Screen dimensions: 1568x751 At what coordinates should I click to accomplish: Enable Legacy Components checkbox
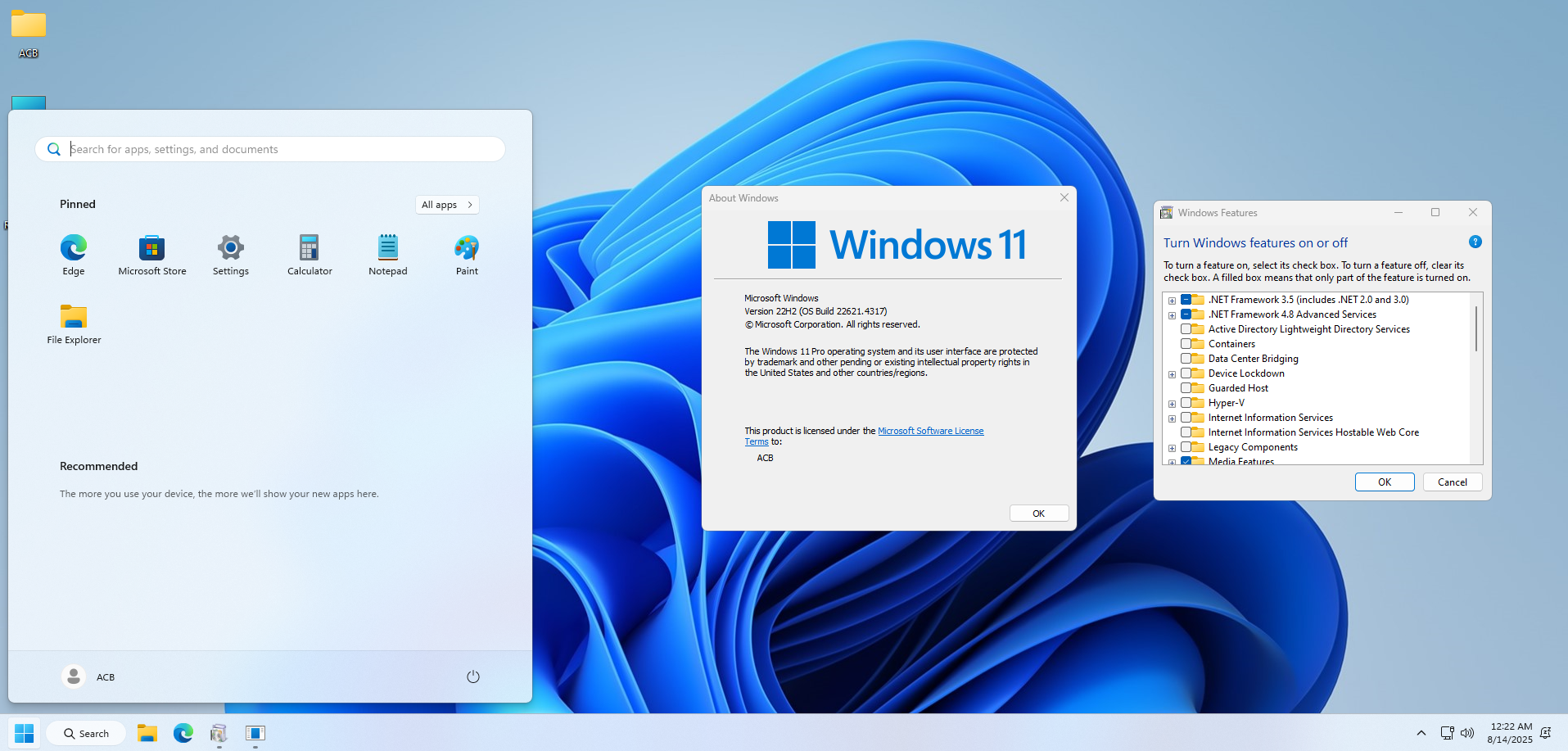1186,447
